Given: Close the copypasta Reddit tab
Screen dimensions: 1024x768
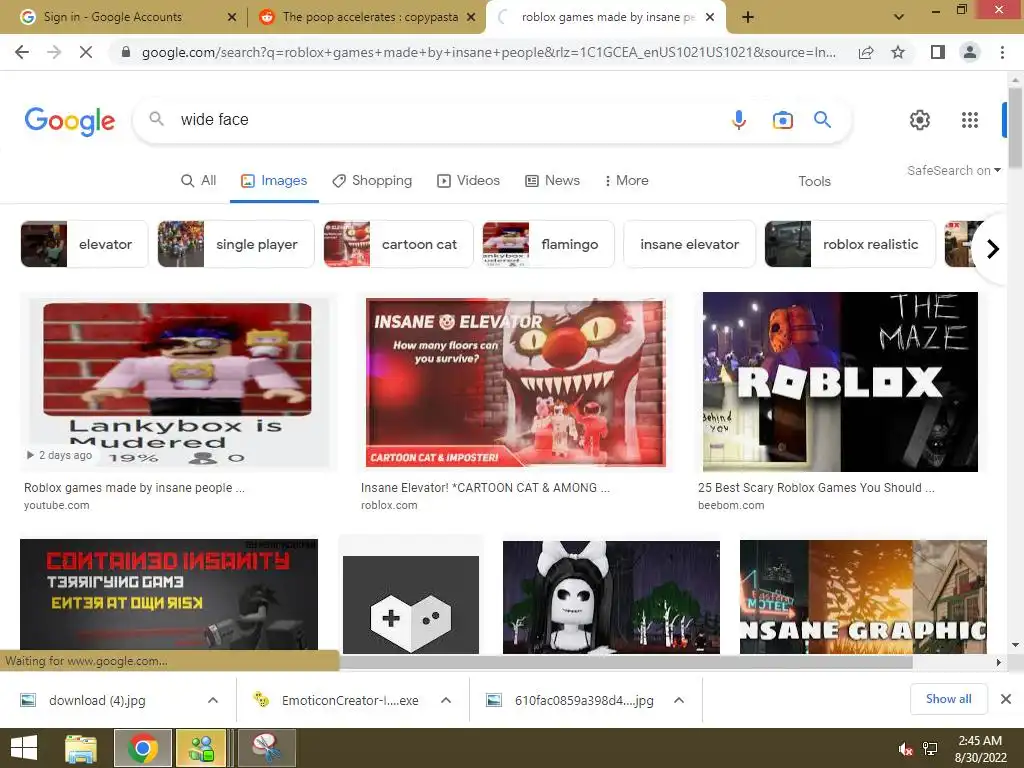Looking at the screenshot, I should coord(471,17).
